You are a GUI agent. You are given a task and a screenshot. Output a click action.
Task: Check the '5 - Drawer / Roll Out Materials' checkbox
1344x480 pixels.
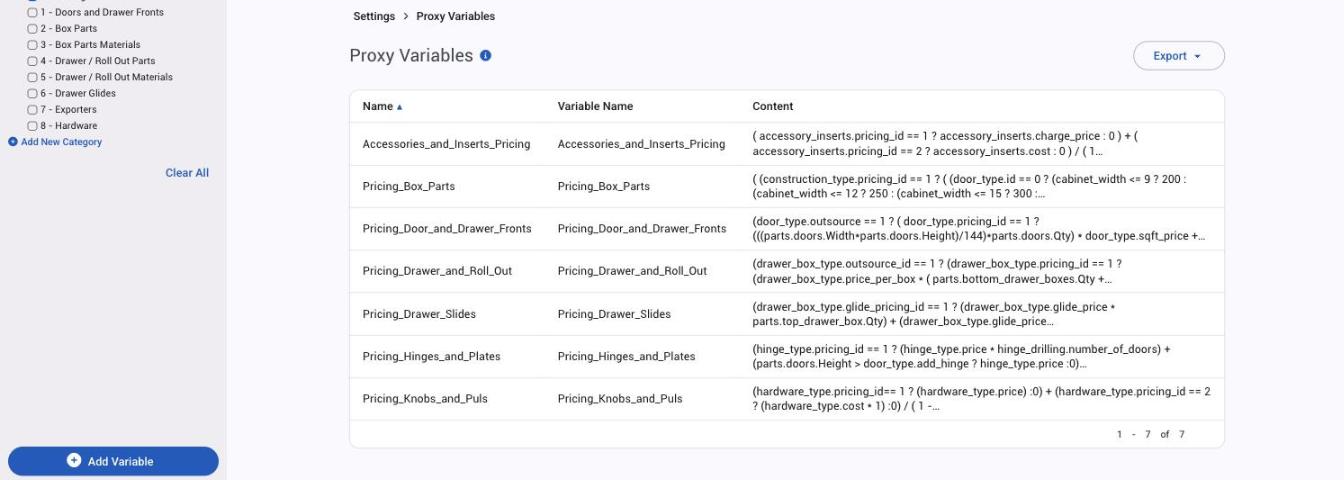point(33,77)
